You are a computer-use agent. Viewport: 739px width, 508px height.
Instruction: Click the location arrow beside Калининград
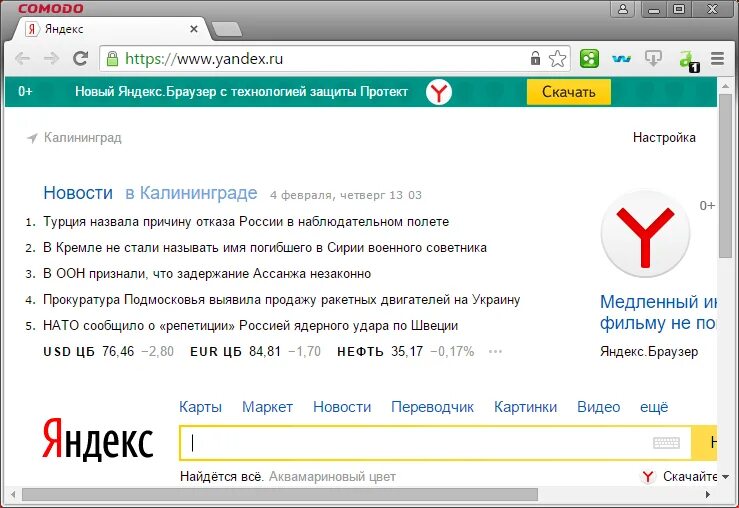click(32, 138)
